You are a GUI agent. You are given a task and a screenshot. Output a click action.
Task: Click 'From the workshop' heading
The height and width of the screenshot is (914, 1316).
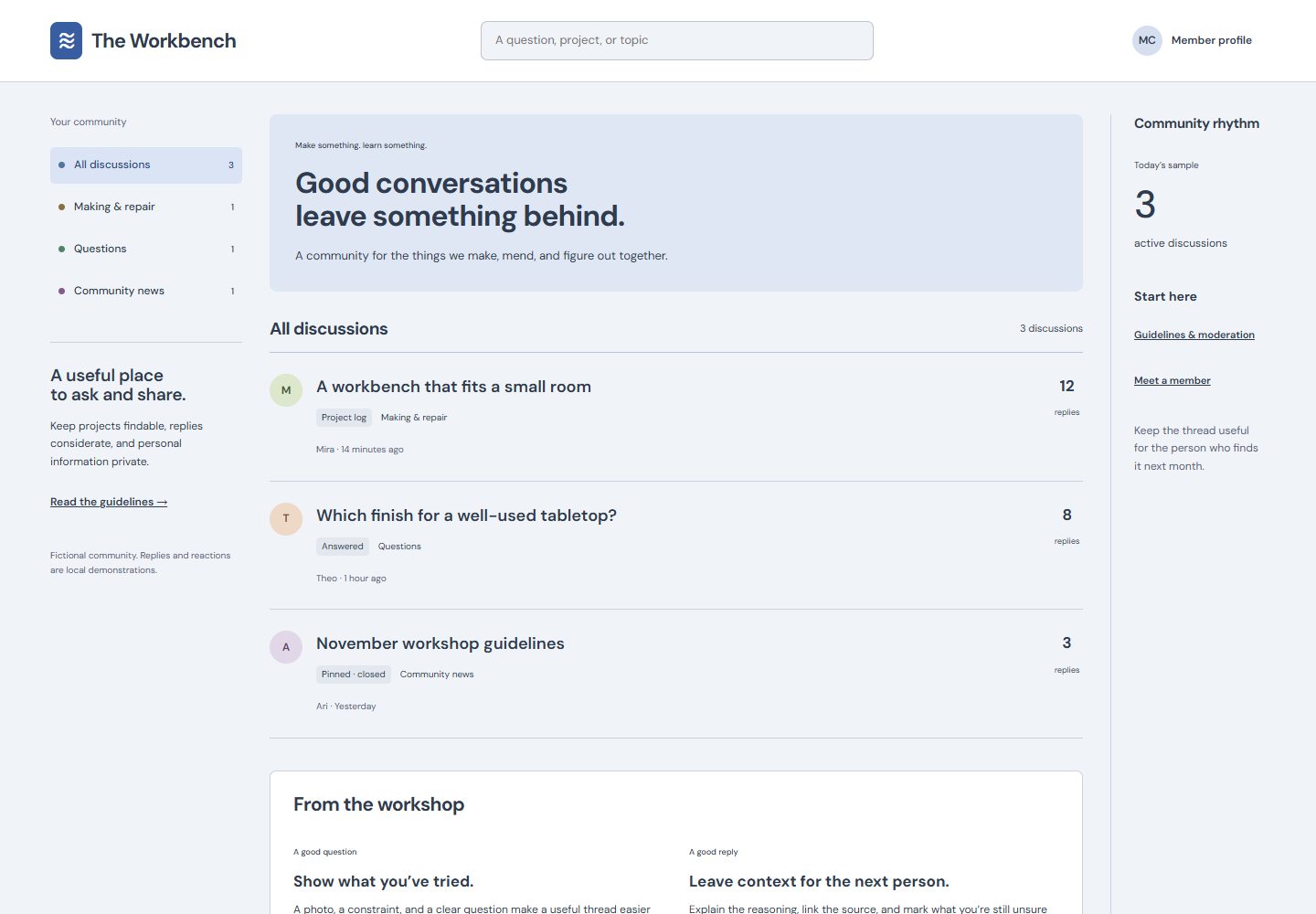click(x=378, y=804)
